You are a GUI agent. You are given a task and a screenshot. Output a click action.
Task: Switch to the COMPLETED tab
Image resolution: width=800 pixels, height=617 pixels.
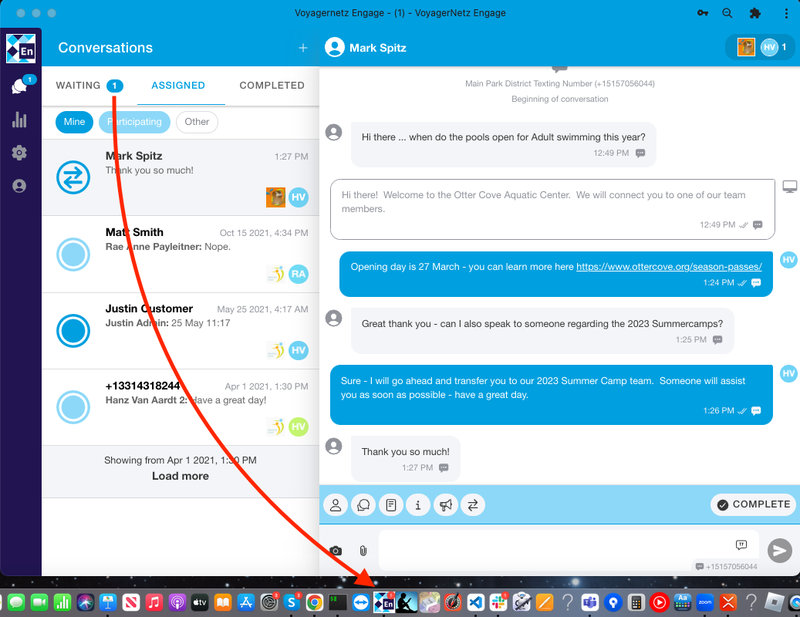pyautogui.click(x=272, y=86)
